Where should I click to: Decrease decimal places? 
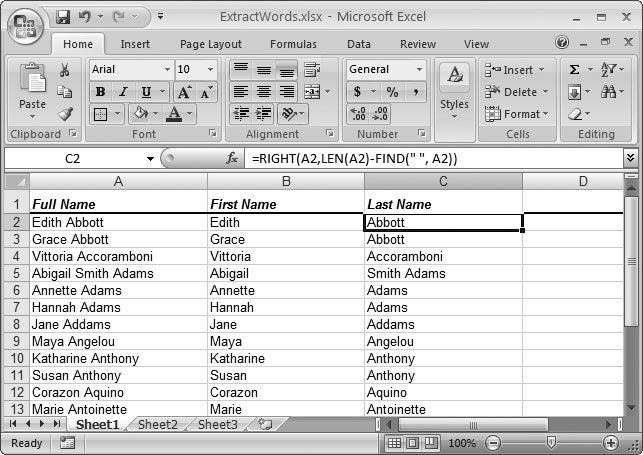[x=380, y=114]
